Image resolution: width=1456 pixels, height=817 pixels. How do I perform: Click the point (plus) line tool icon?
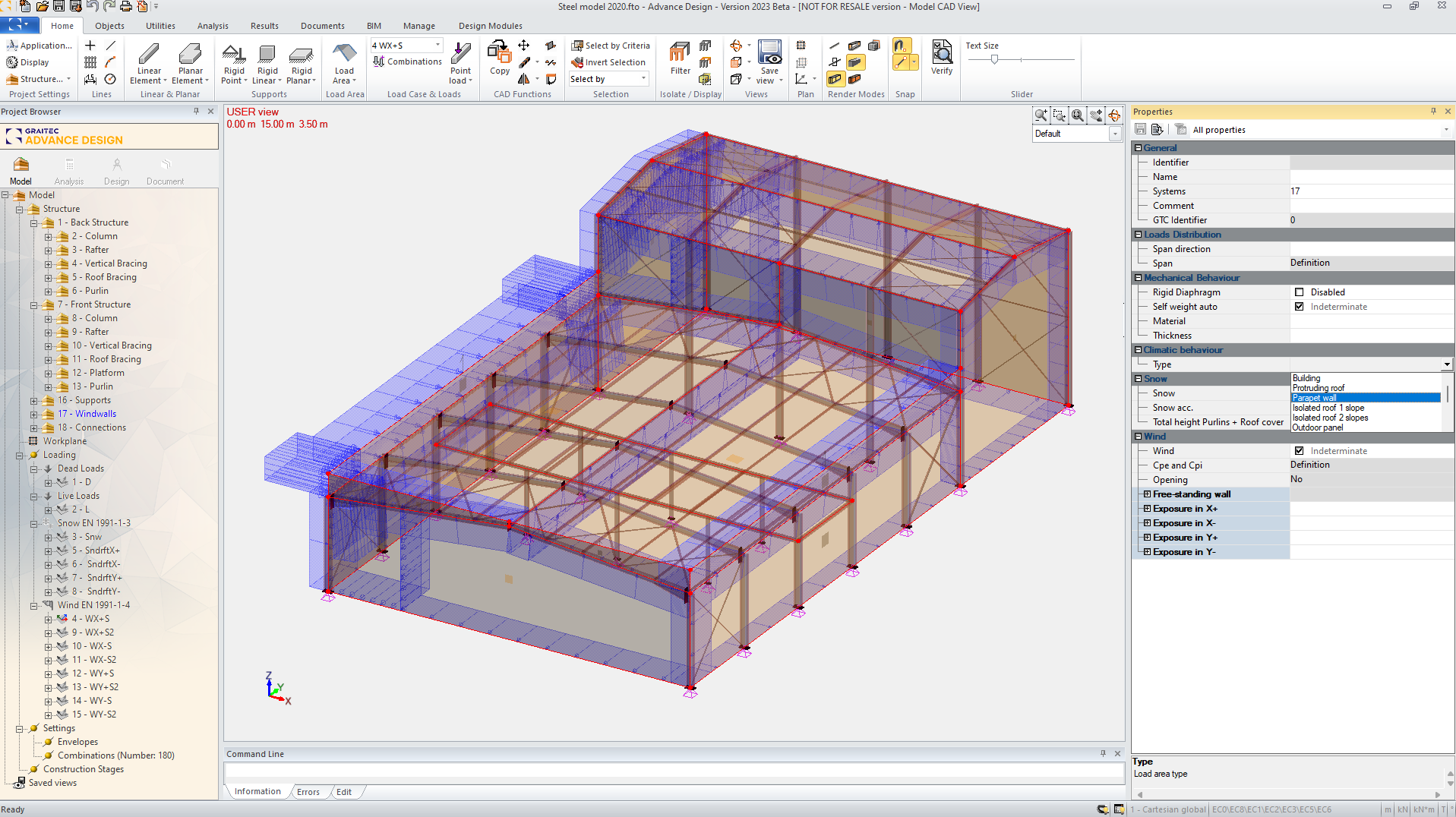(90, 46)
